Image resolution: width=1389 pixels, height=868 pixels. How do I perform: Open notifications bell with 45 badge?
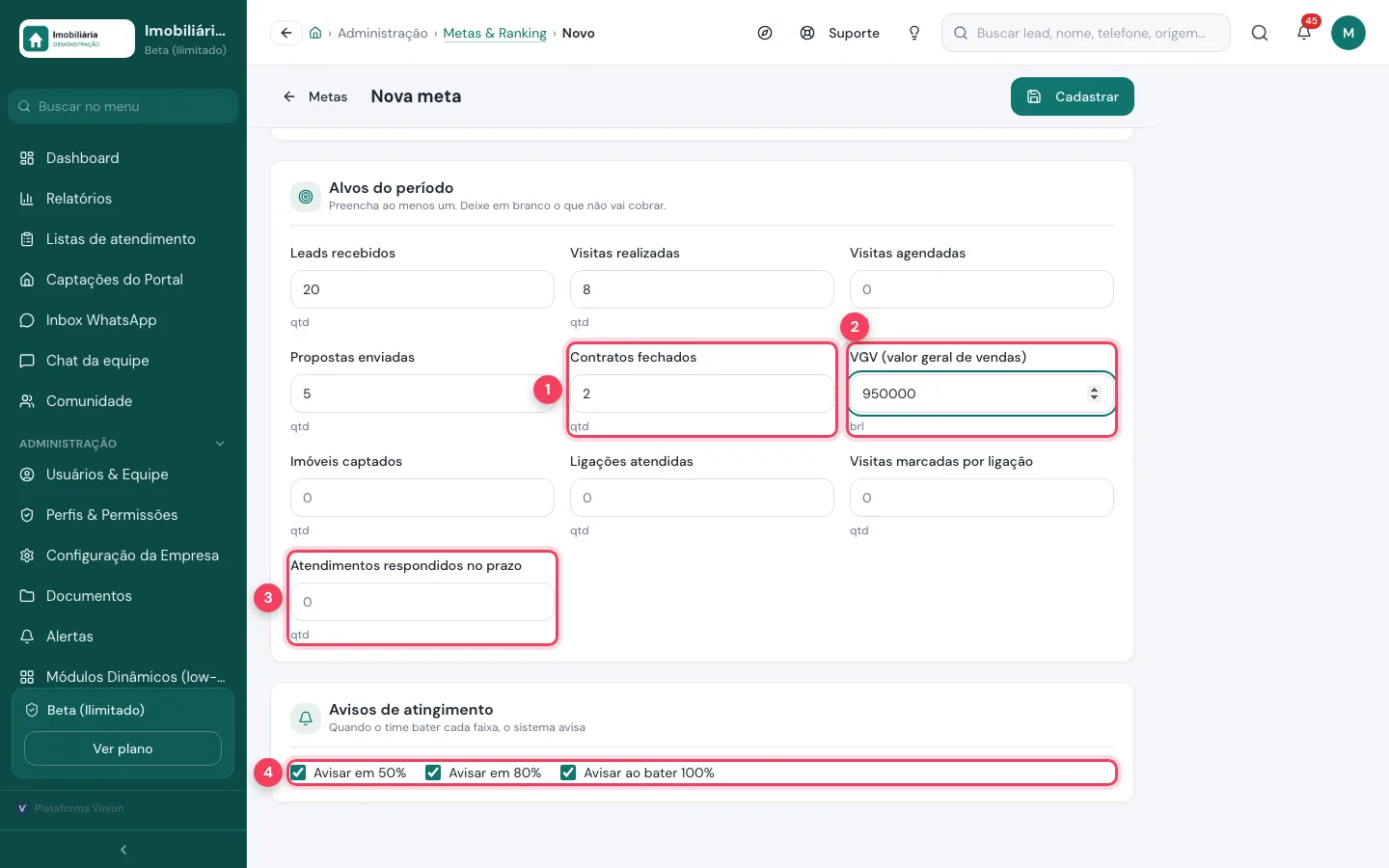(x=1304, y=33)
